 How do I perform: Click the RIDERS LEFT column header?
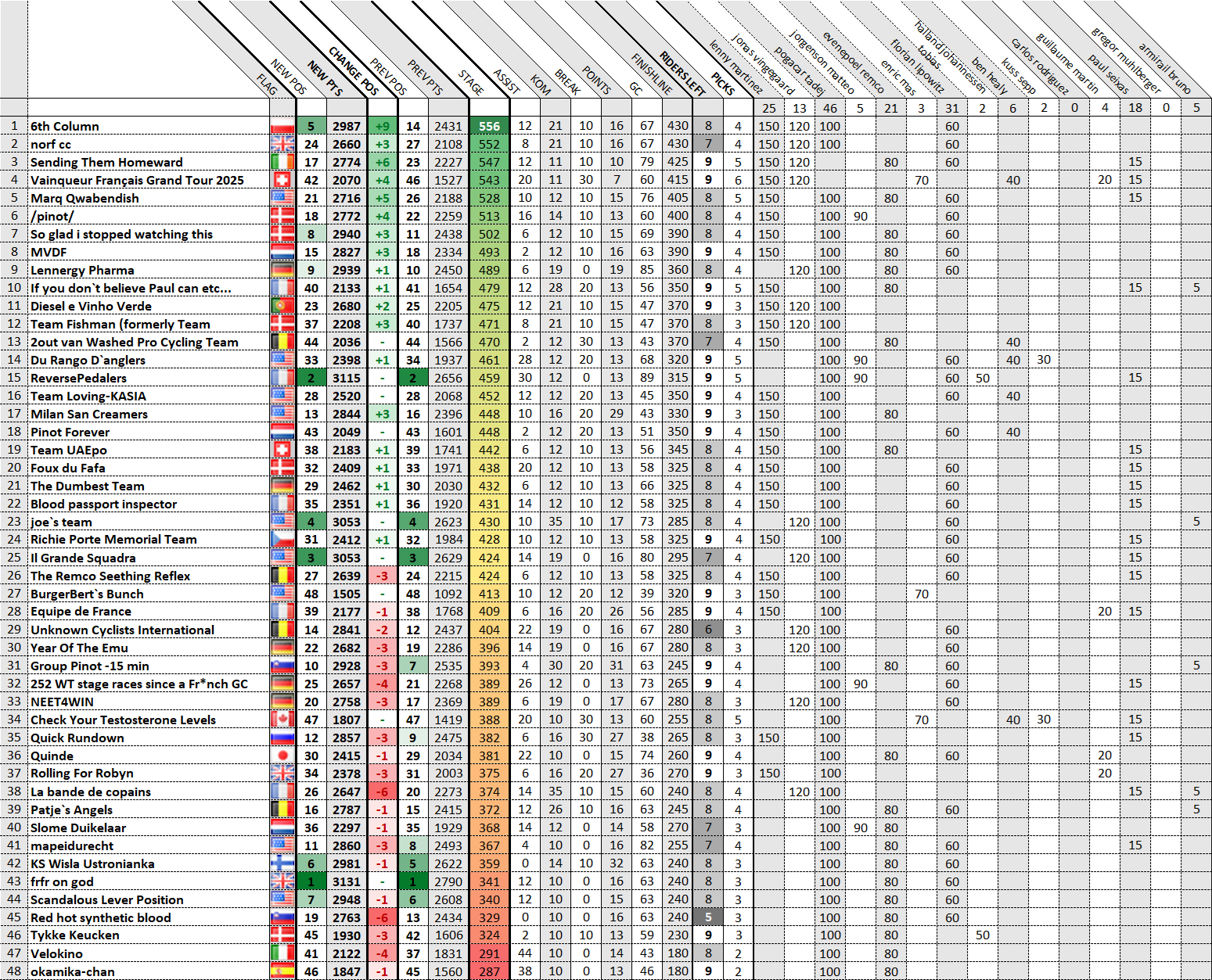[682, 74]
